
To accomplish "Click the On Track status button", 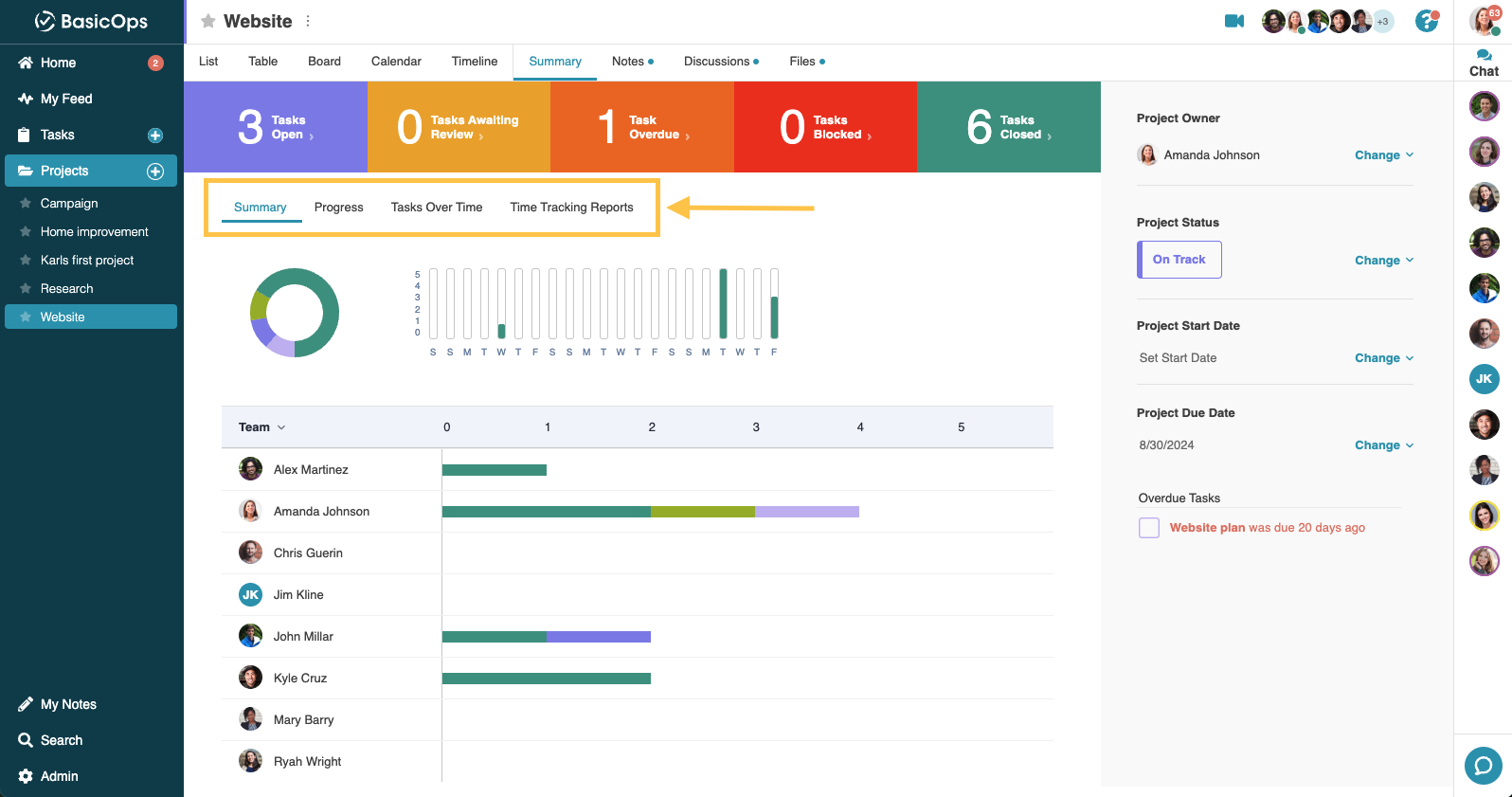I will (x=1179, y=260).
